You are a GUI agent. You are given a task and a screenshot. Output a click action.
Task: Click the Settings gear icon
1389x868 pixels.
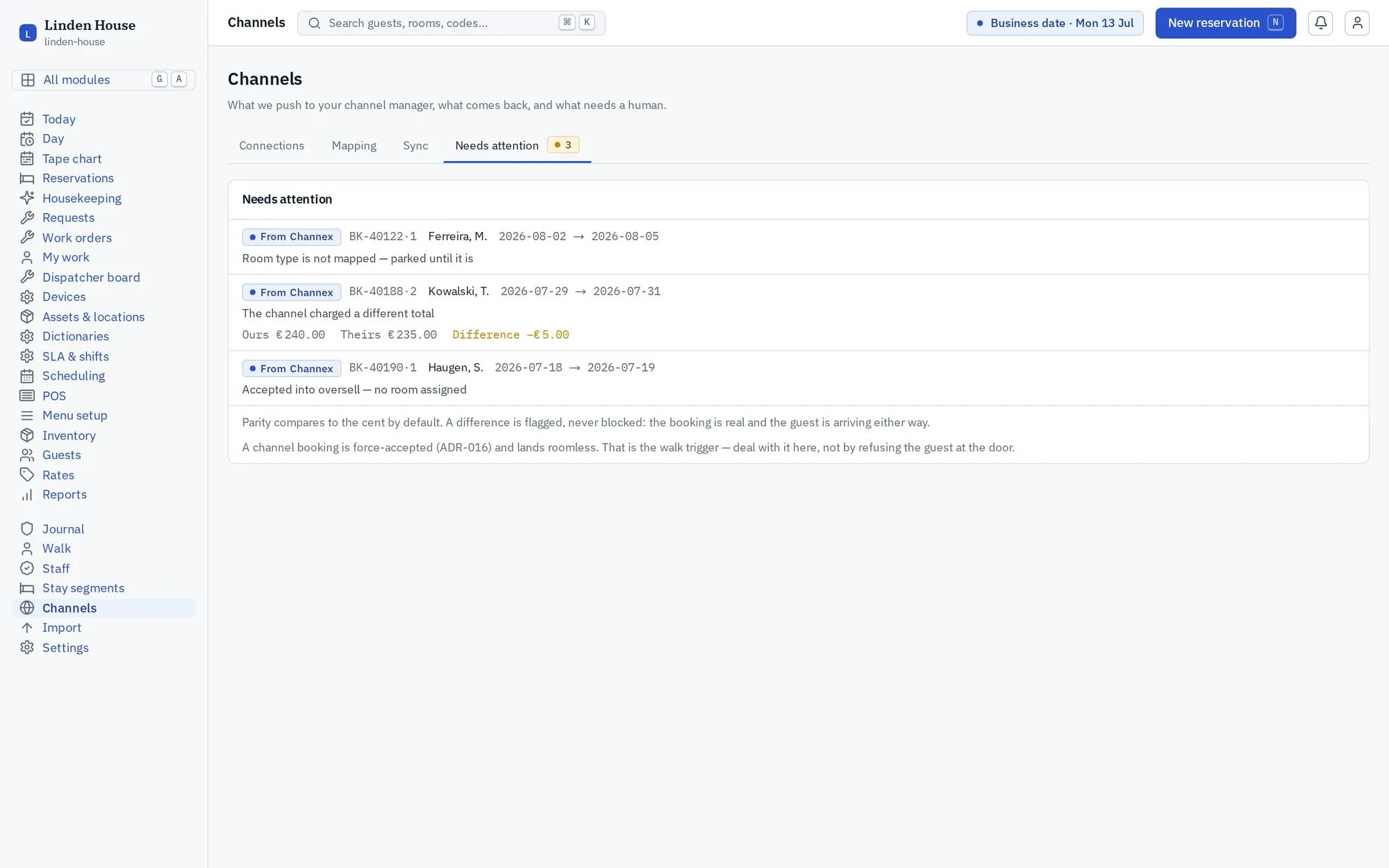tap(27, 648)
